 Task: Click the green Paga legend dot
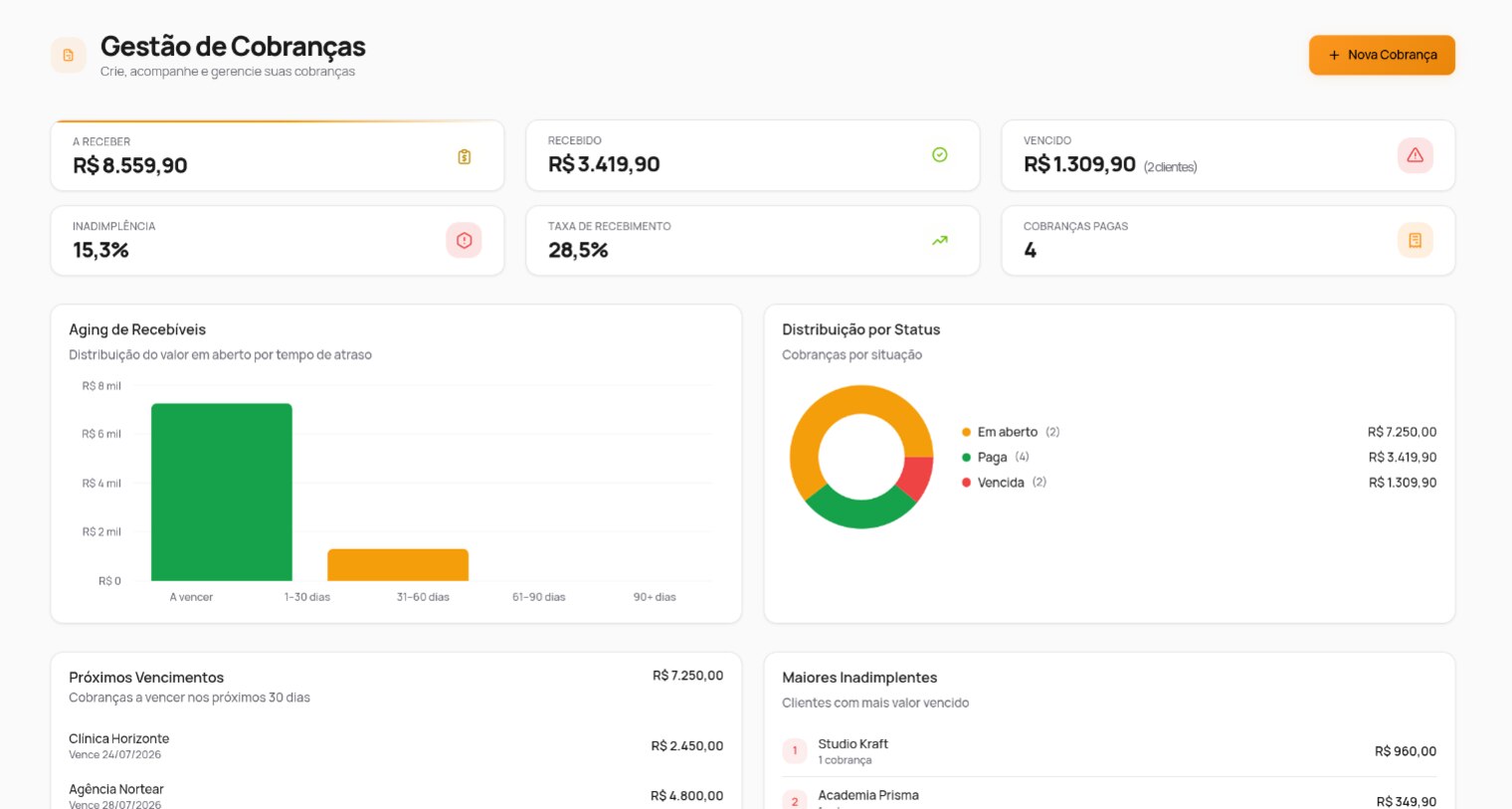966,458
